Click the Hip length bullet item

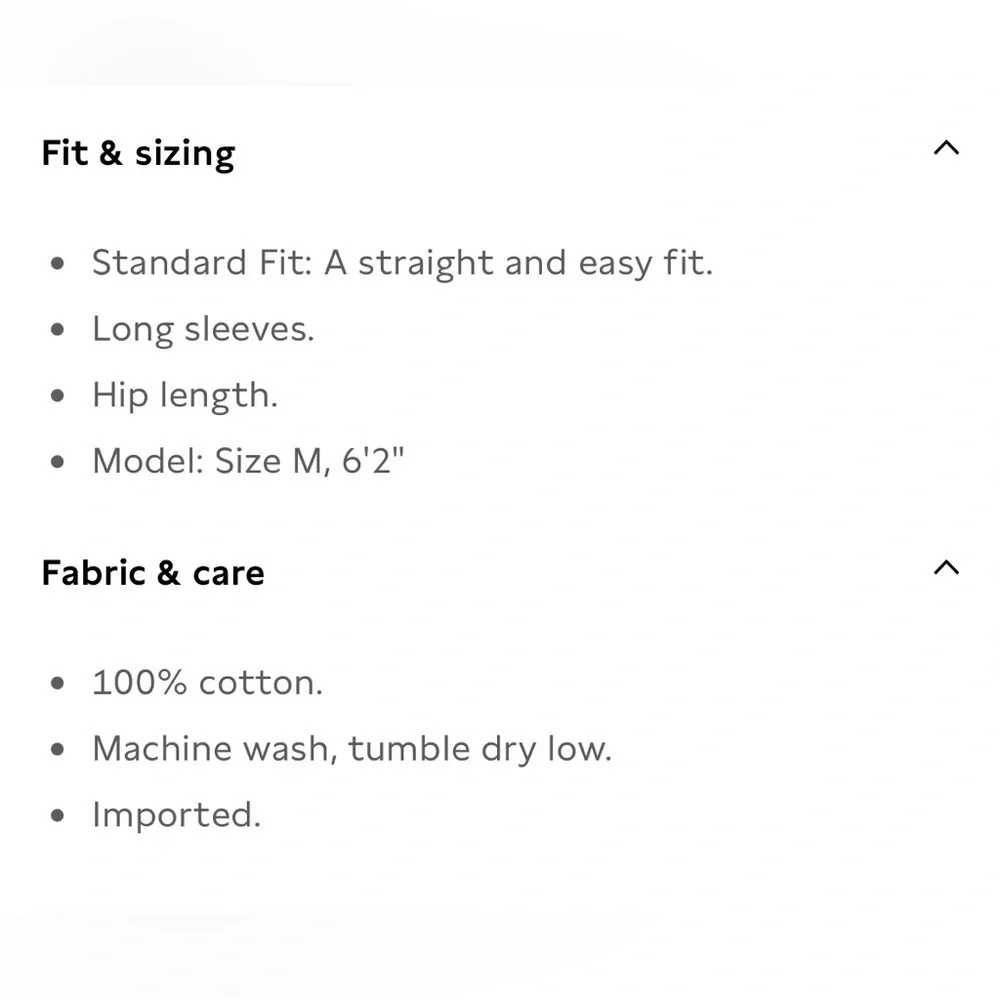click(x=185, y=395)
